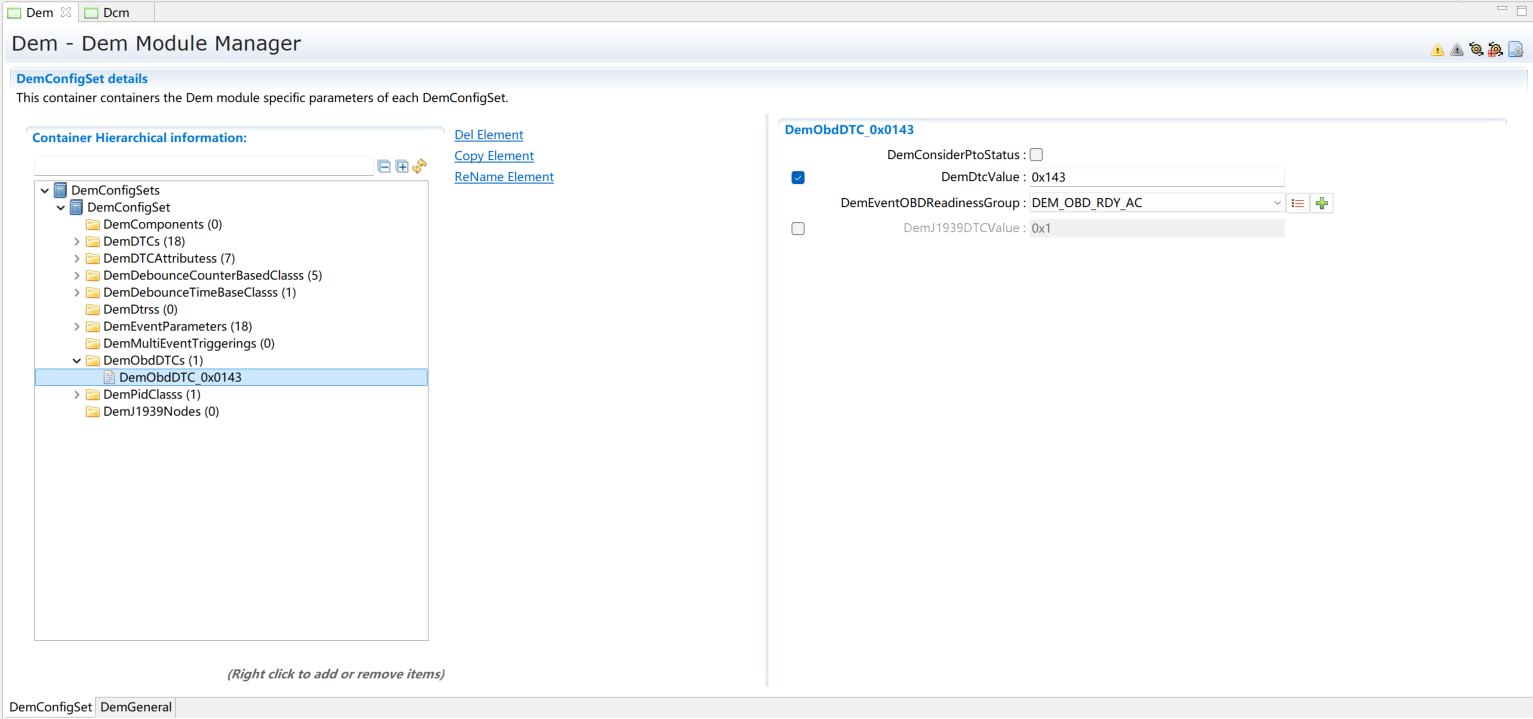Select DemEventParameters (18) in the tree

(x=177, y=327)
